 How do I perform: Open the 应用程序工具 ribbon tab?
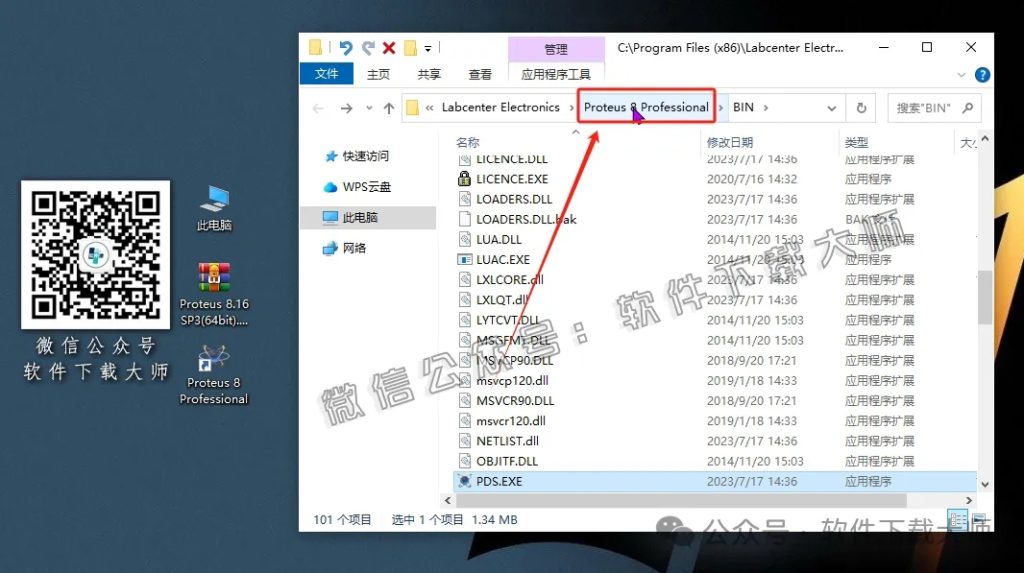pos(556,74)
